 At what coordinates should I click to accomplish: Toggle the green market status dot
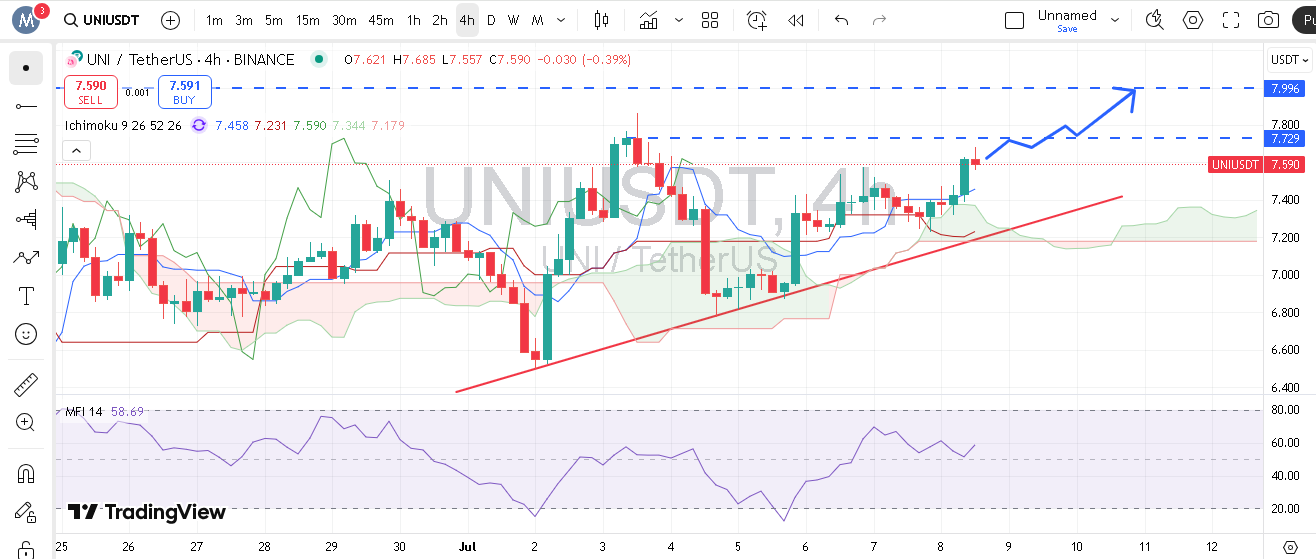(x=319, y=59)
